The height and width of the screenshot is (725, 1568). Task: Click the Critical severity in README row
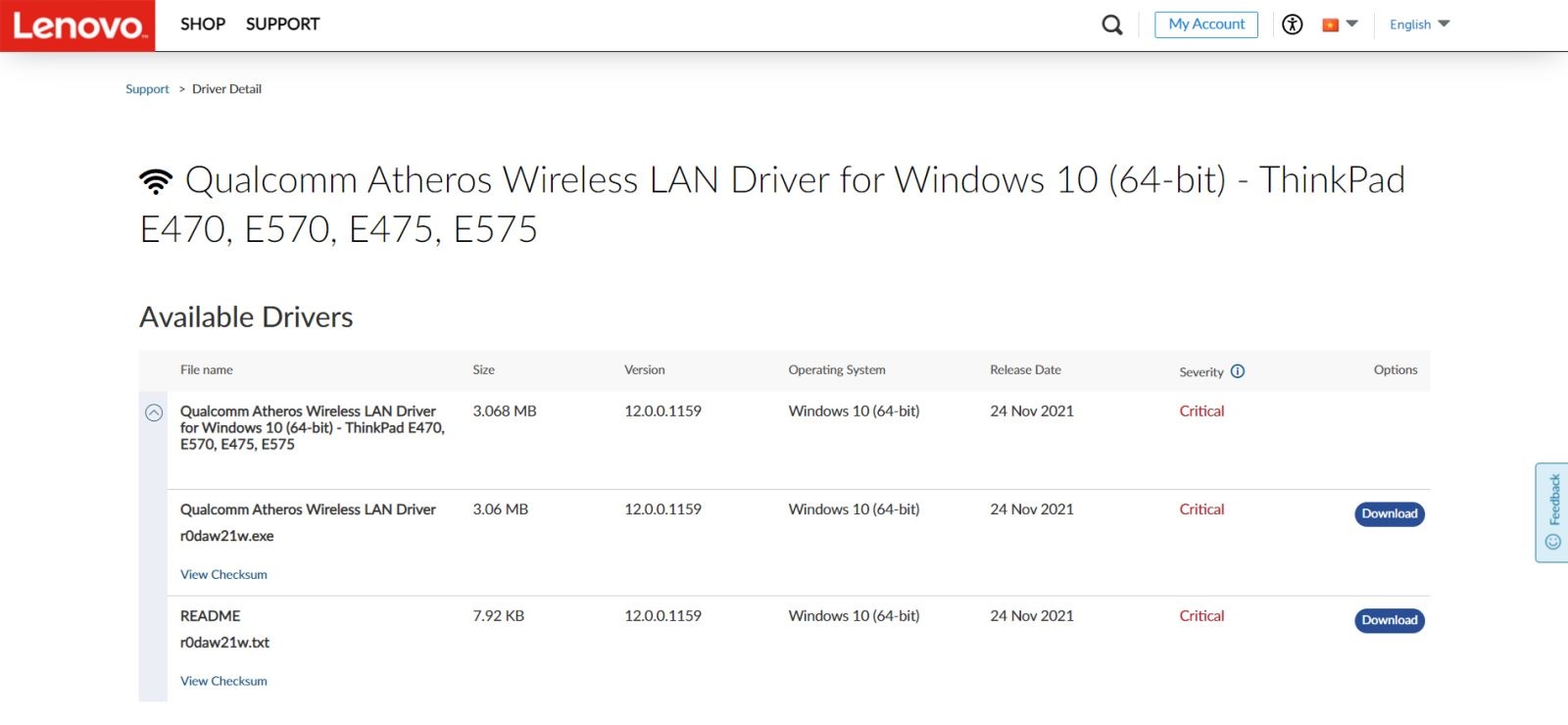coord(1201,616)
